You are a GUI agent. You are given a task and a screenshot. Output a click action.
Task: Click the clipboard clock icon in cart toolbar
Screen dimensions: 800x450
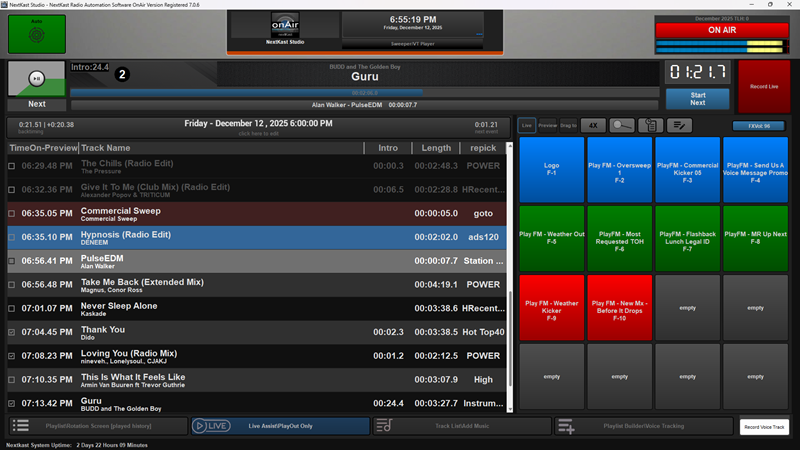pos(651,126)
